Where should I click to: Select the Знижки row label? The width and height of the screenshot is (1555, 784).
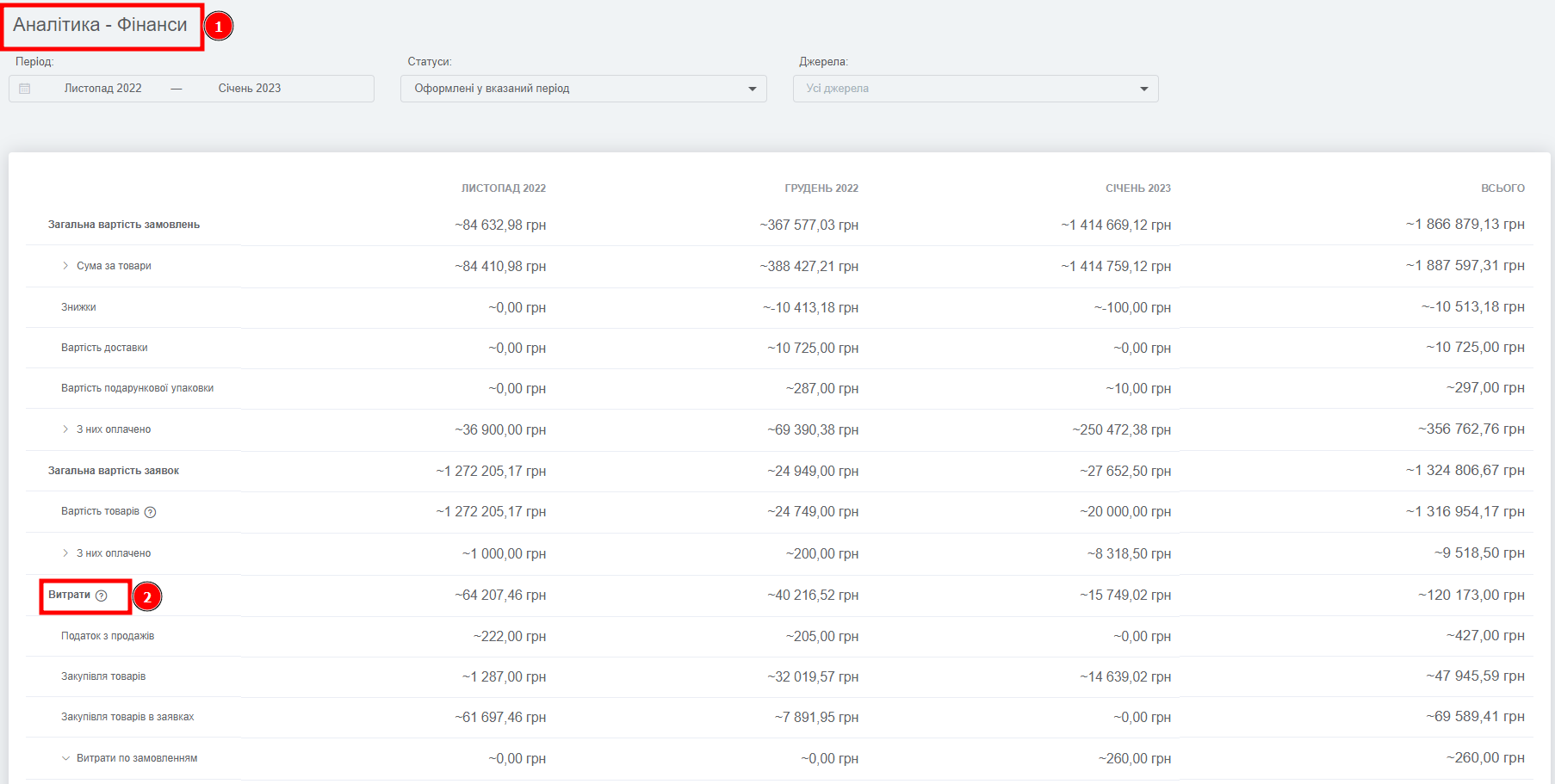(78, 307)
